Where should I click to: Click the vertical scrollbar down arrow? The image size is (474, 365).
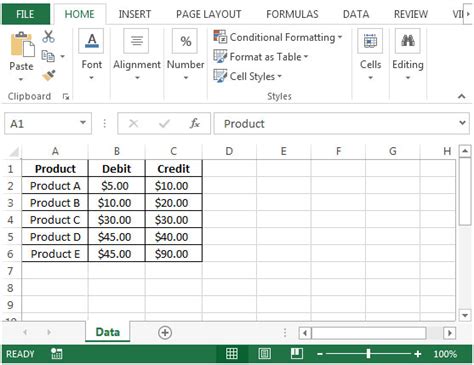pyautogui.click(x=465, y=315)
